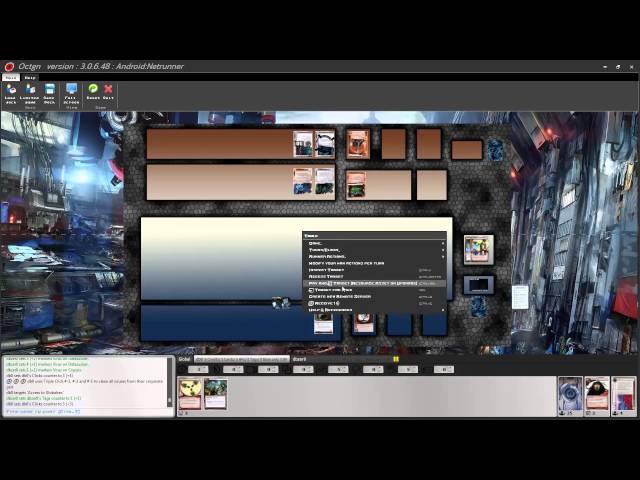Select the dark card in blue frame at right
Screen dimensions: 640x480
tap(479, 285)
